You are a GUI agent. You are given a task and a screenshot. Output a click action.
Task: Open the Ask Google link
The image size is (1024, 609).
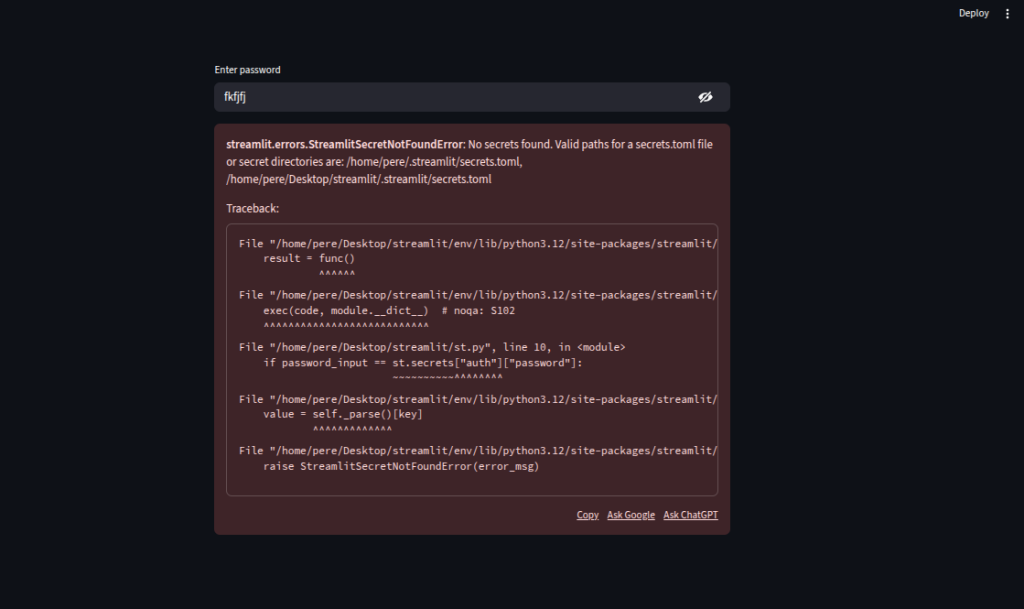630,515
